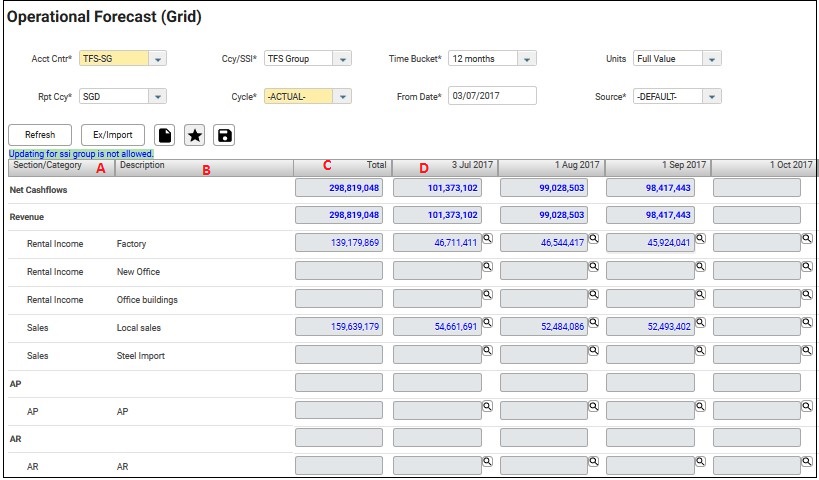Click the Ex/Import button
This screenshot has height=480, width=819.
tap(113, 135)
